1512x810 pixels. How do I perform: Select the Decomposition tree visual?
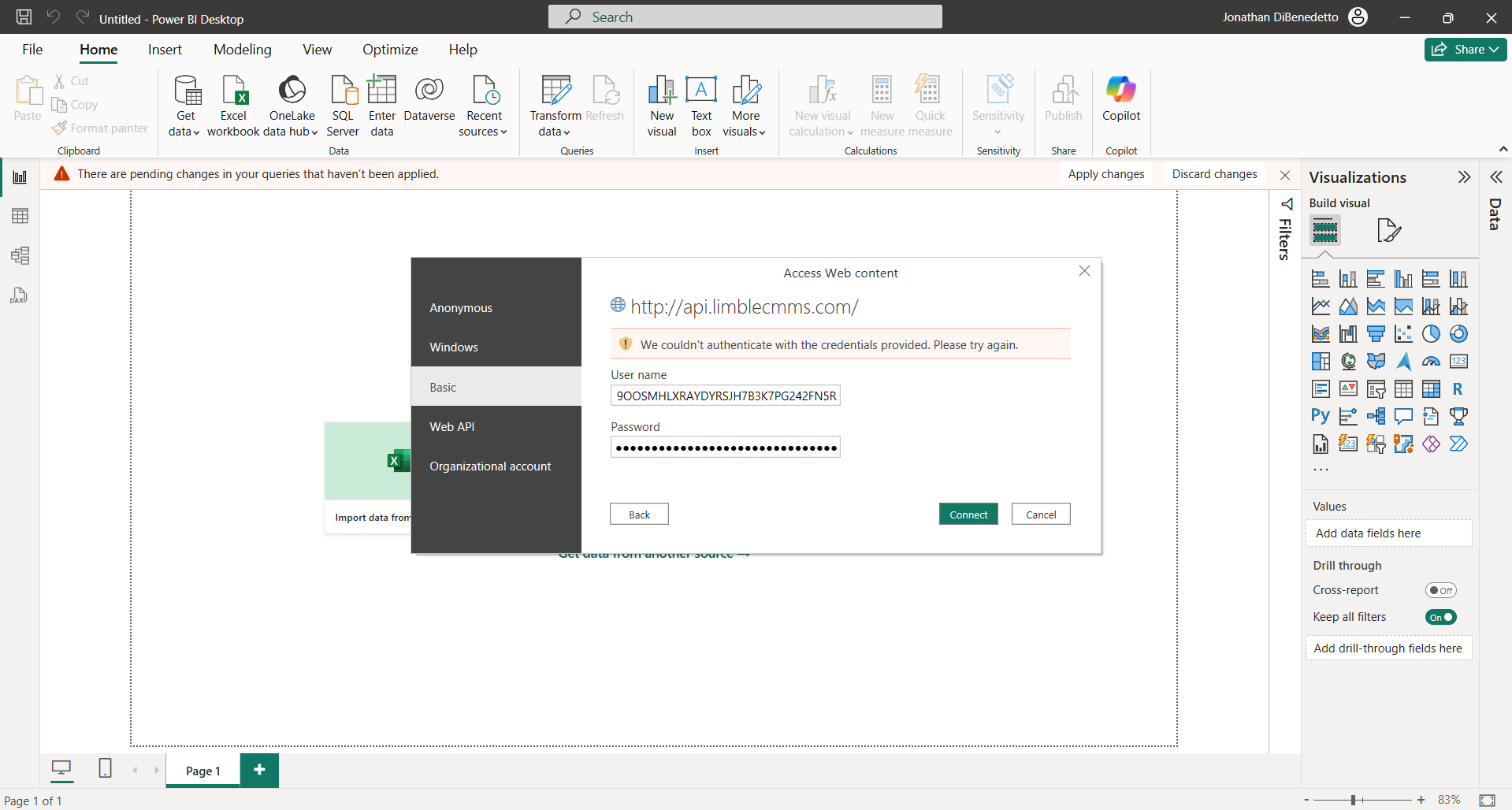coord(1376,416)
